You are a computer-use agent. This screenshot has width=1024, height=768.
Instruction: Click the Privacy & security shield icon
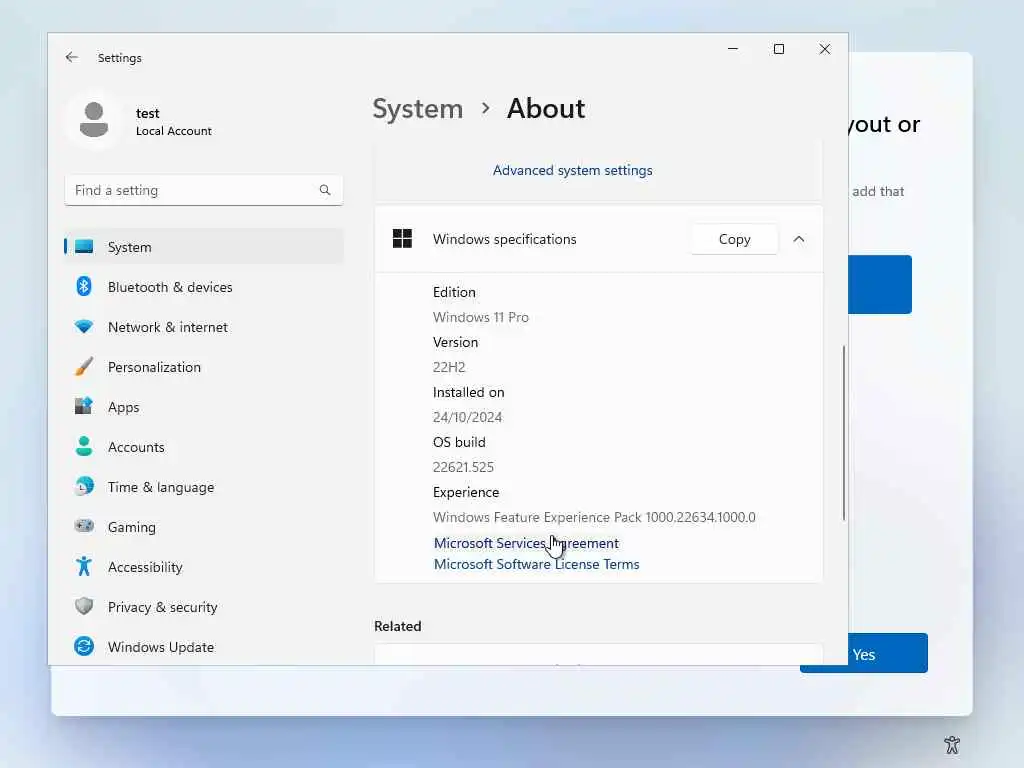[84, 606]
